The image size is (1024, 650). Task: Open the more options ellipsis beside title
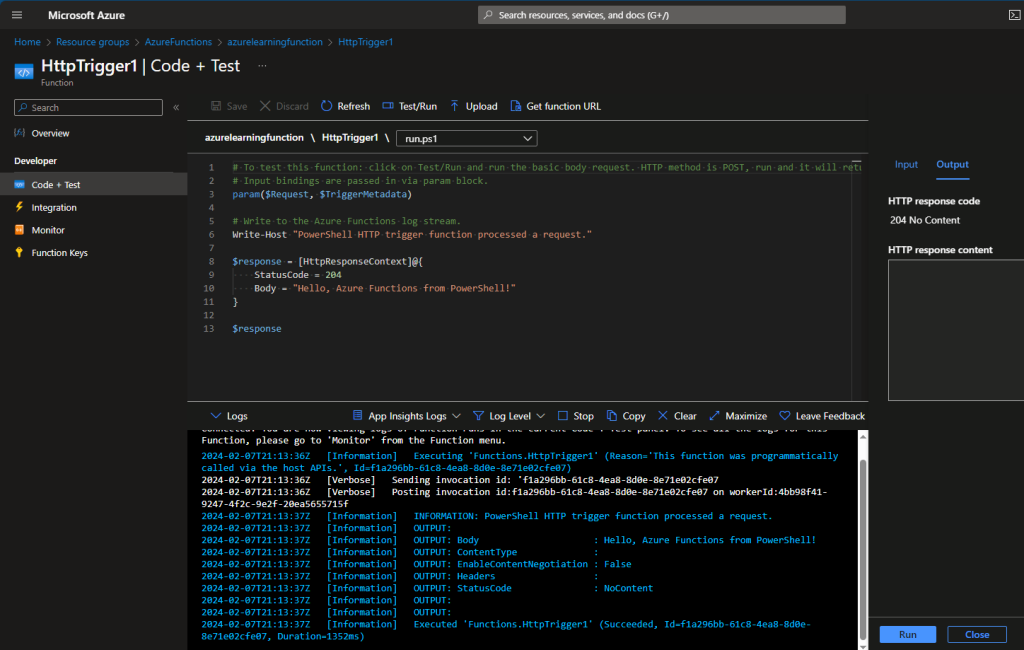pyautogui.click(x=262, y=65)
